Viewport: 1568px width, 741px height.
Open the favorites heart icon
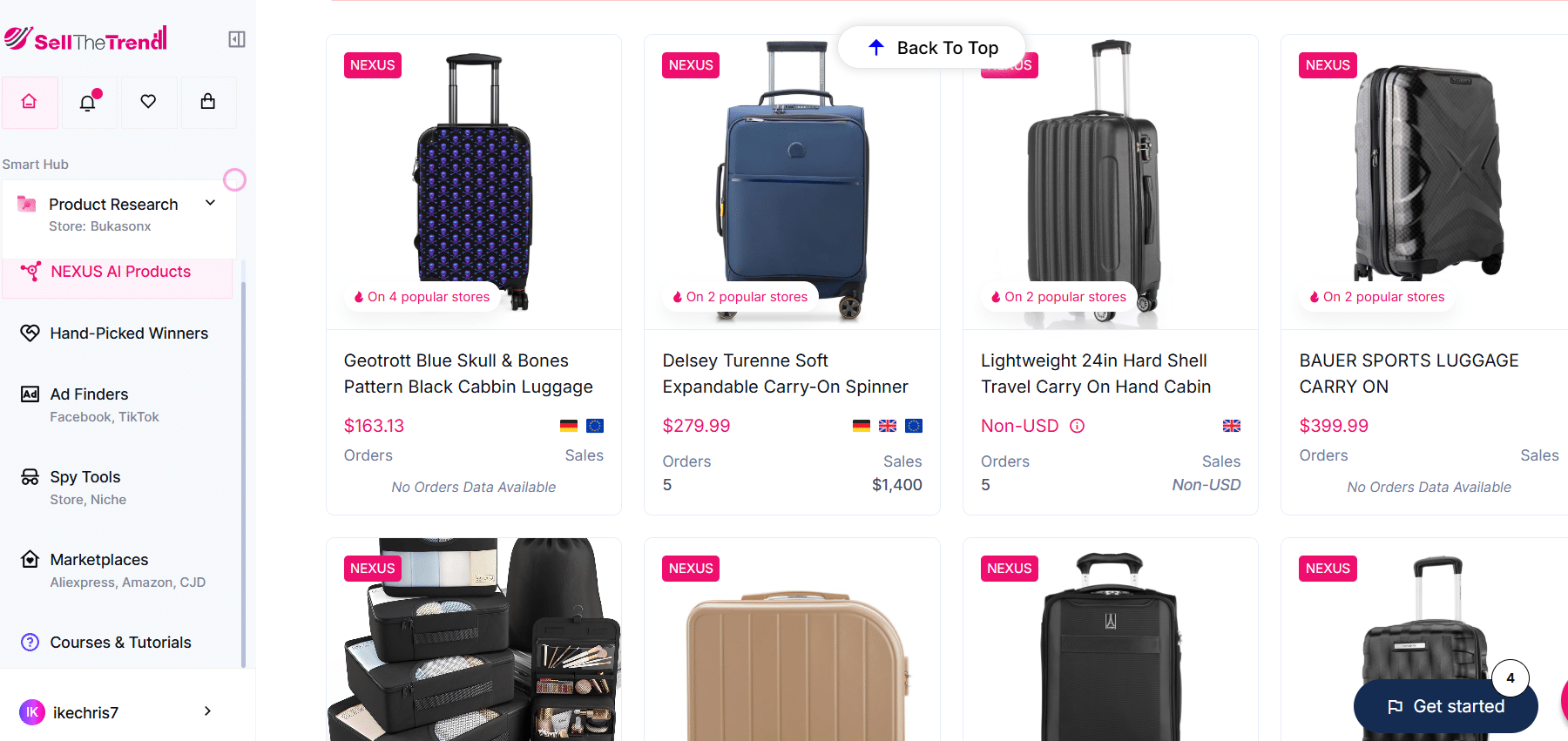(148, 102)
